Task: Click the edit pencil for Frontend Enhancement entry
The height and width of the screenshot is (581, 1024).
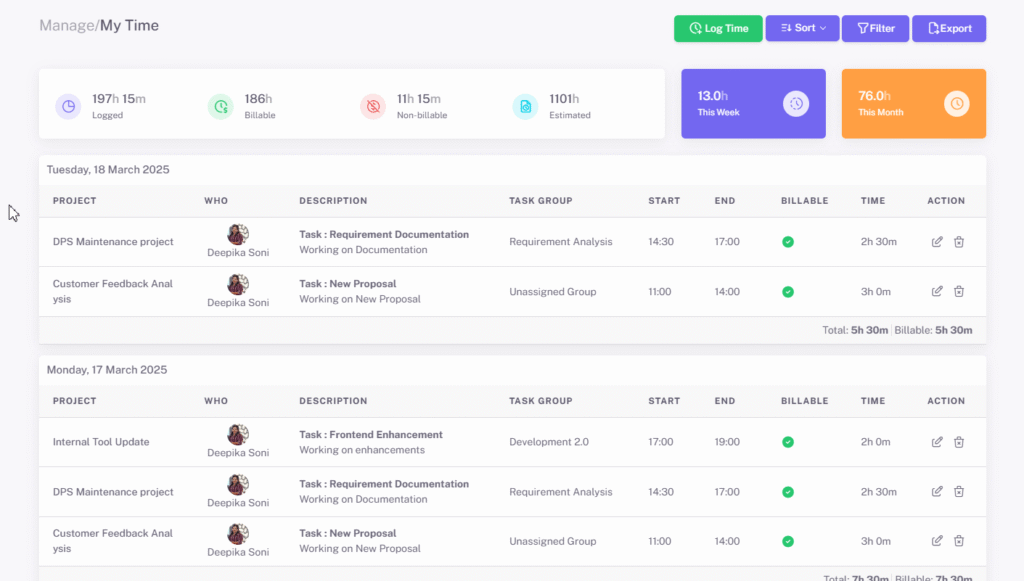Action: (x=937, y=441)
